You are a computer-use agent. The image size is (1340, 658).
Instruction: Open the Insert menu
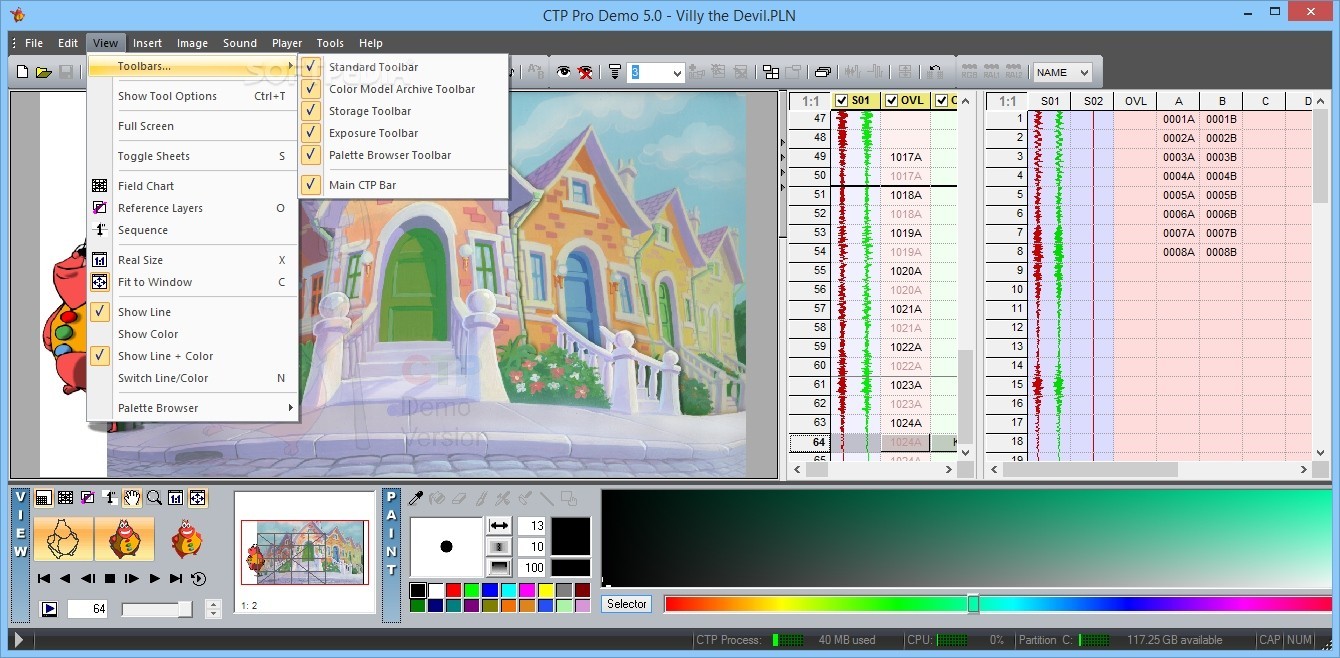tap(147, 43)
